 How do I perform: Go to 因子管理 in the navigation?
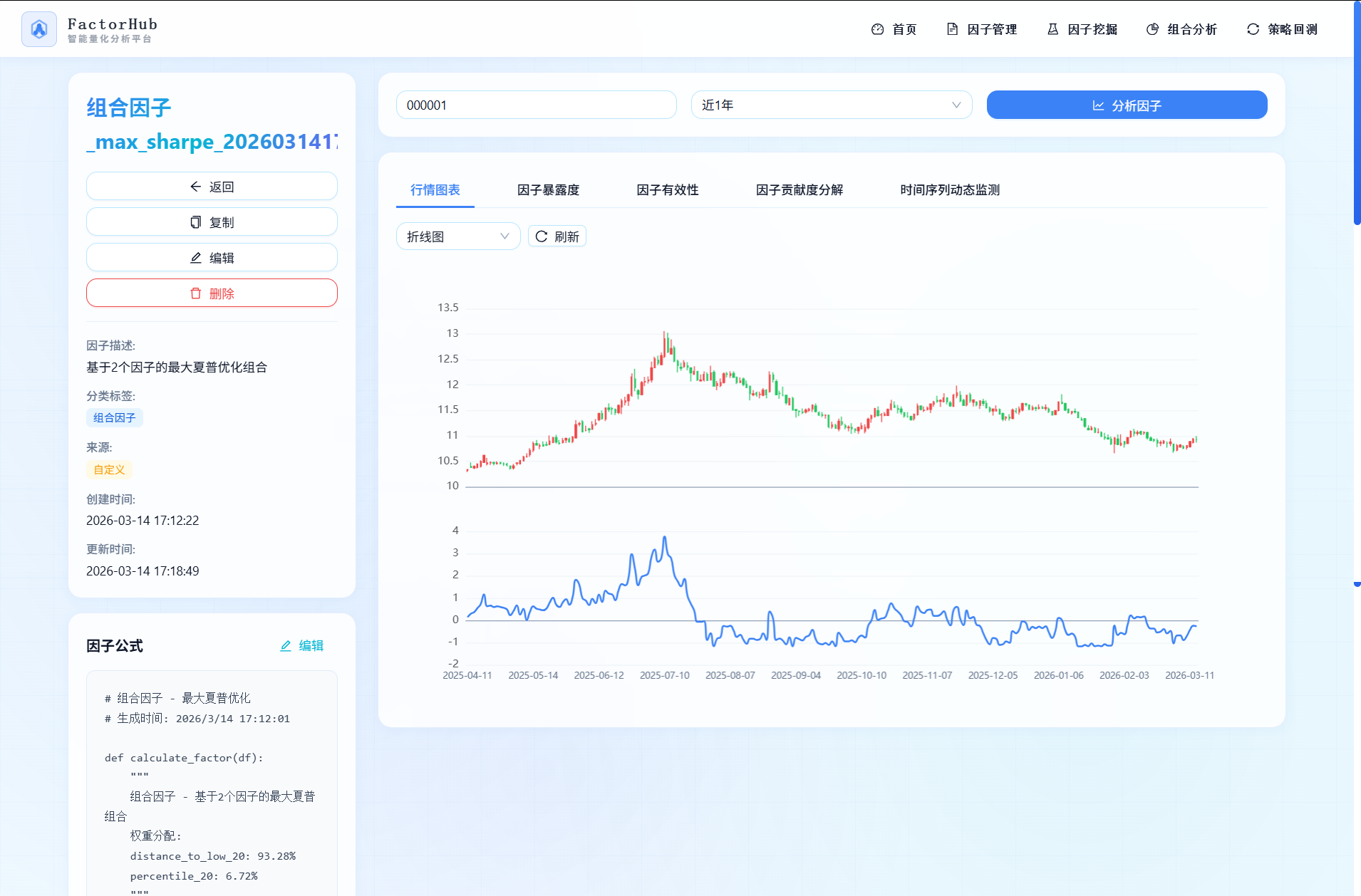[x=981, y=29]
